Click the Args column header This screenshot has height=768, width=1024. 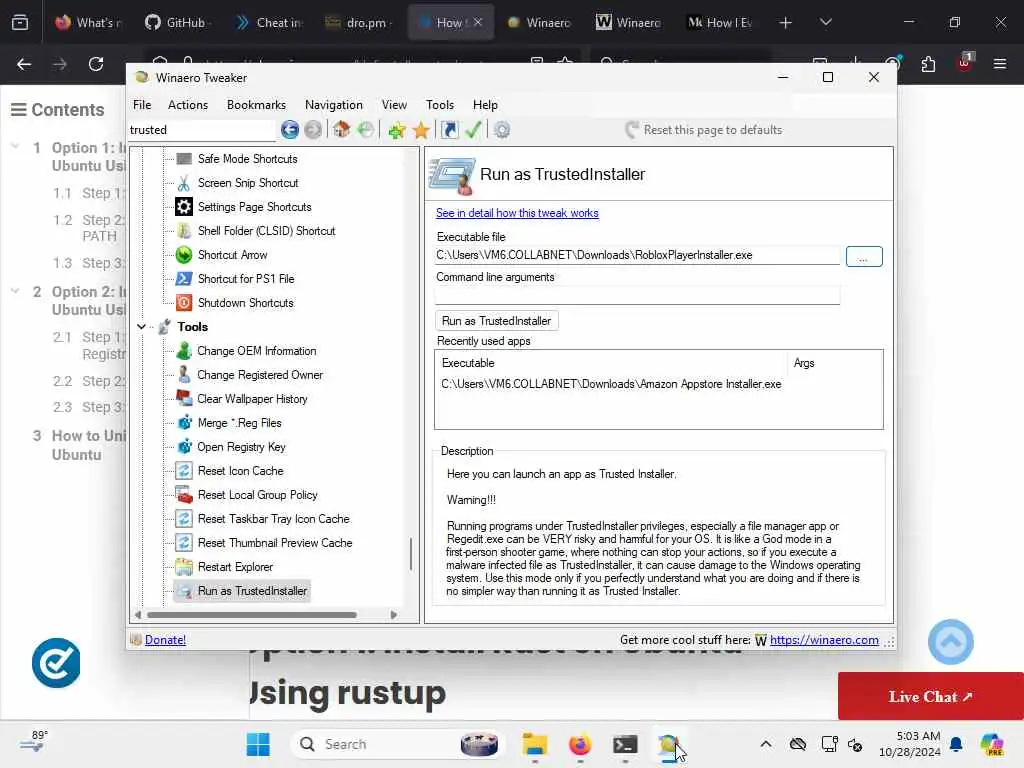(835, 363)
